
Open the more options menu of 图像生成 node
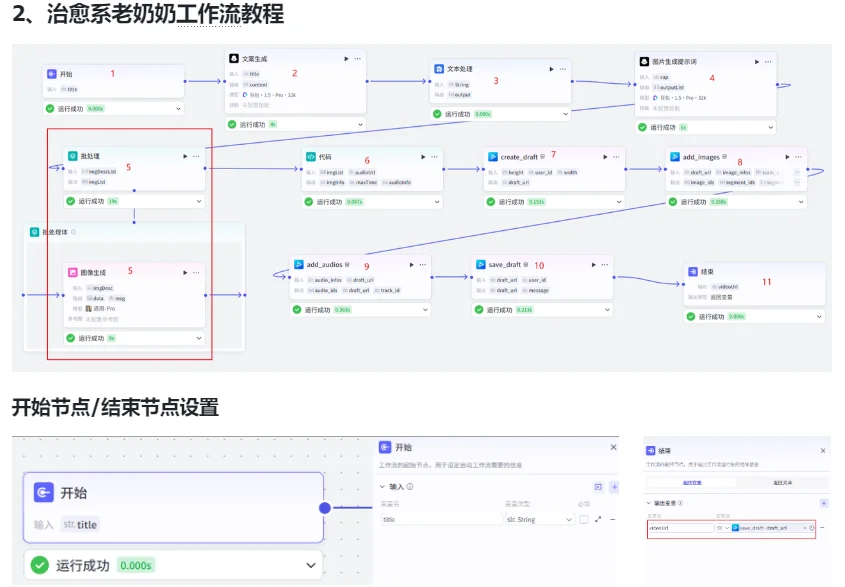[x=196, y=273]
